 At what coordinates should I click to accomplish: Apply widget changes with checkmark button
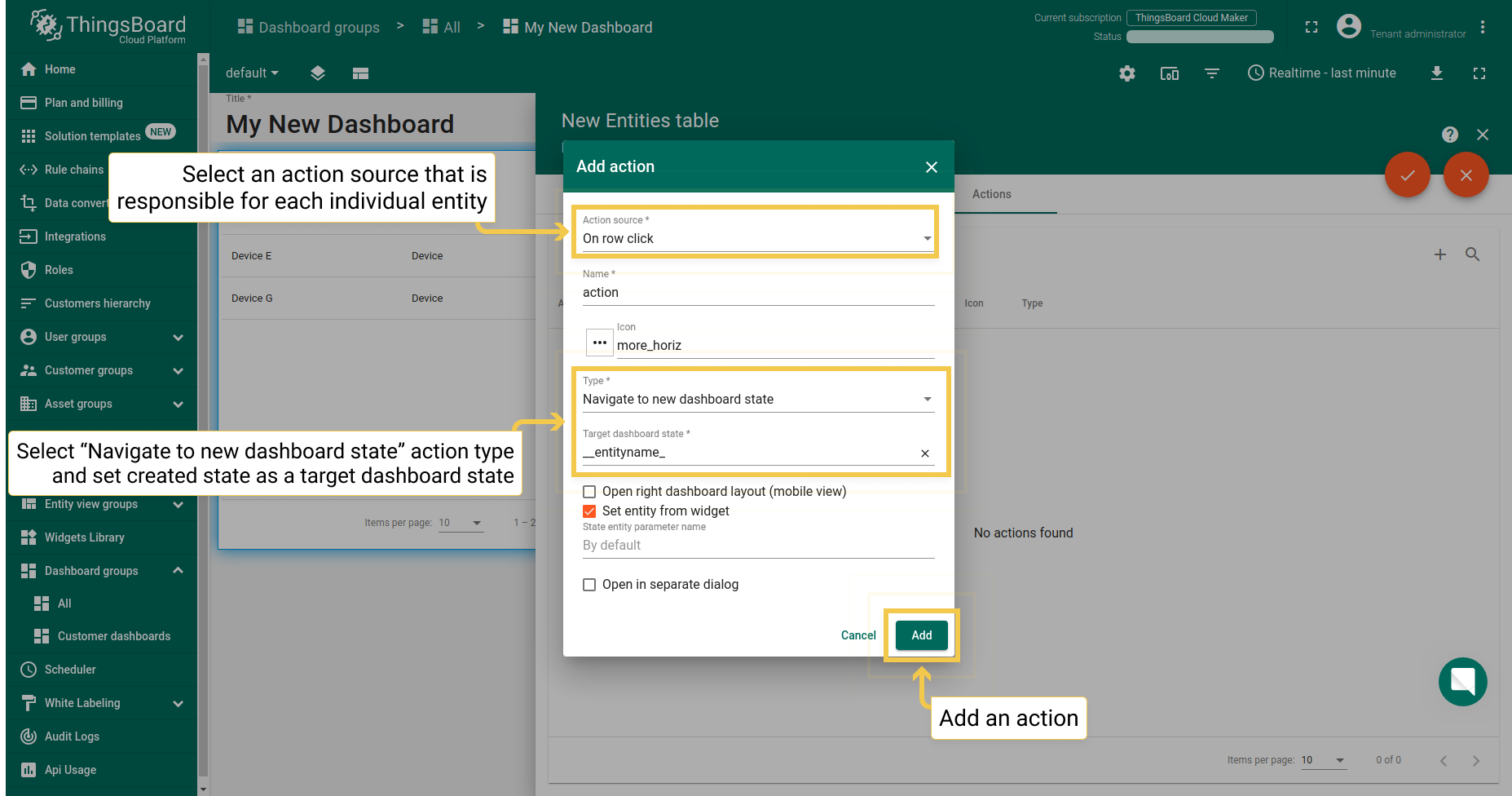pos(1408,175)
